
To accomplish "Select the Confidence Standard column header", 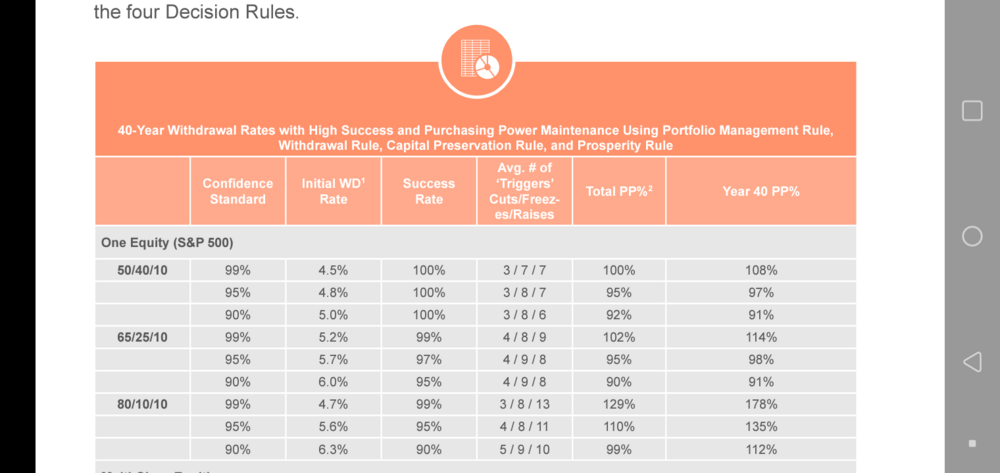I will click(x=238, y=191).
